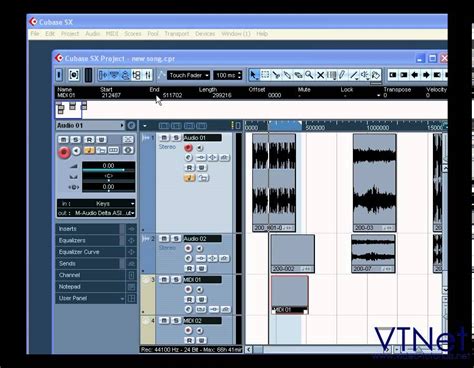474x368 pixels.
Task: Open the Touch Fader automation dropdown
Action: (x=188, y=75)
